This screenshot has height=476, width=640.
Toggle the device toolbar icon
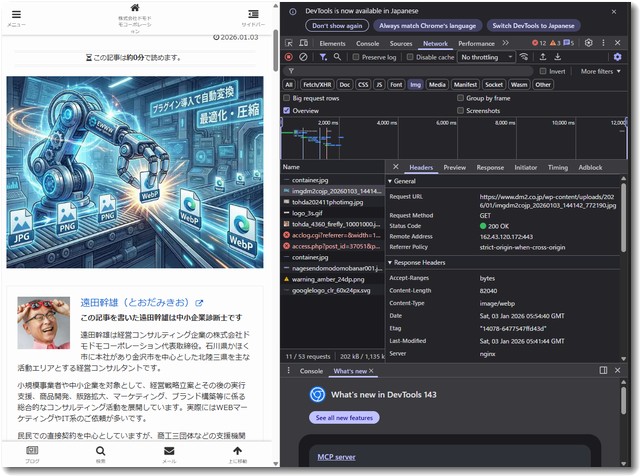tap(303, 43)
